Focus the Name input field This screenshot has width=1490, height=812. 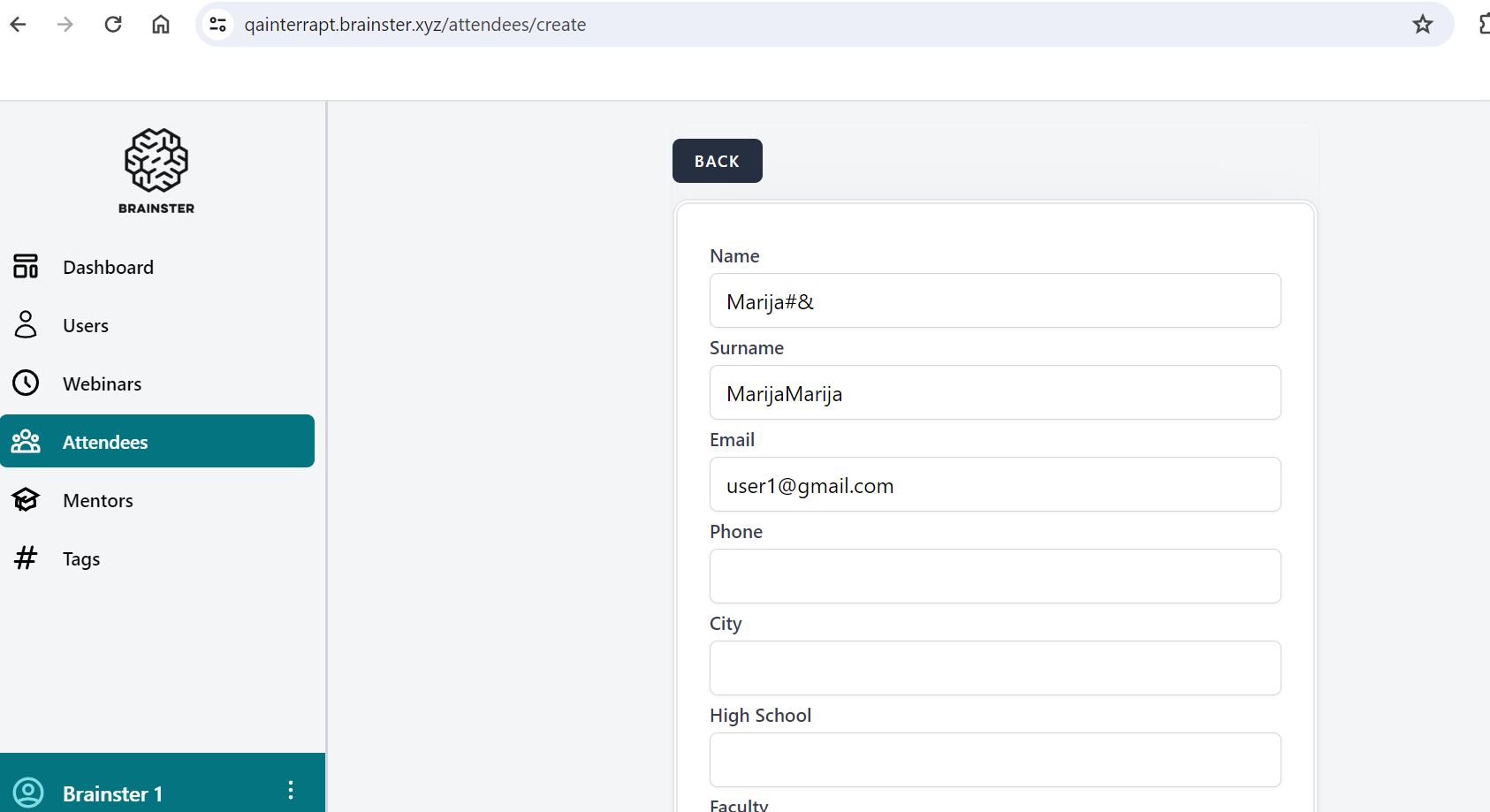point(994,301)
